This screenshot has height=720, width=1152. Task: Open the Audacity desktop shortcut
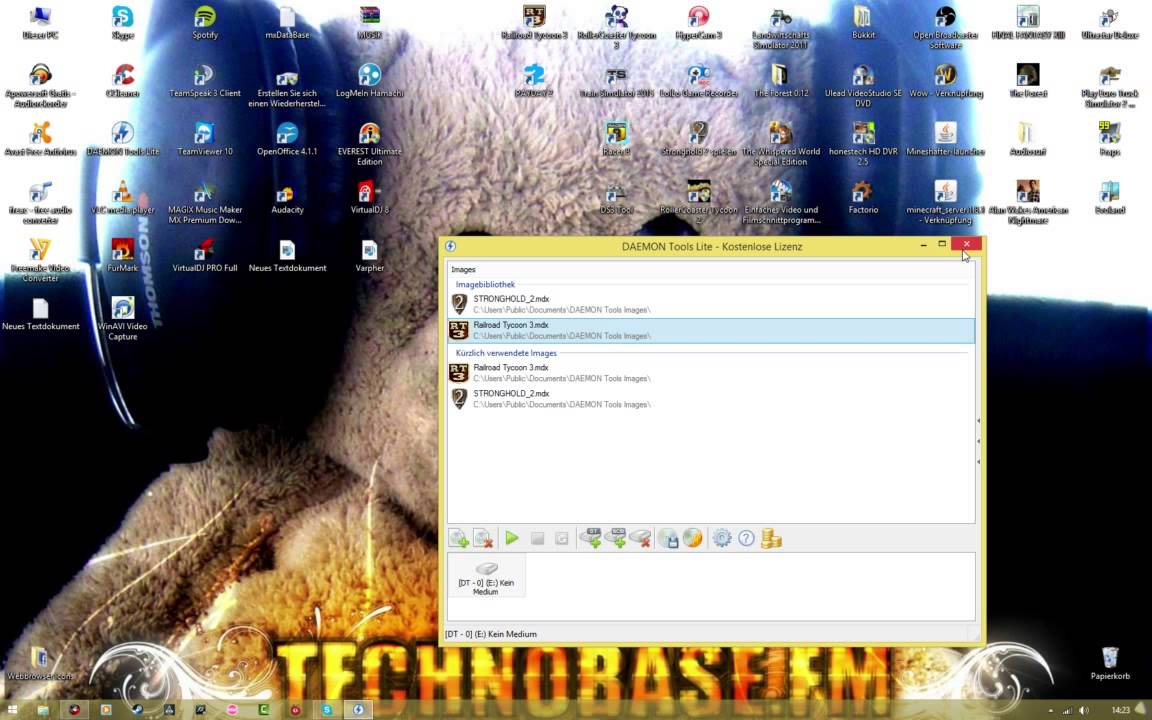coord(287,197)
